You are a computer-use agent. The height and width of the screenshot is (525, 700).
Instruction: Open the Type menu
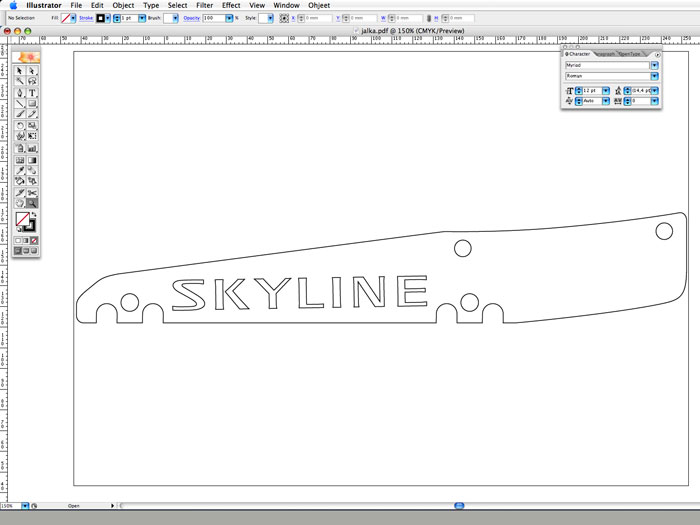pyautogui.click(x=151, y=5)
